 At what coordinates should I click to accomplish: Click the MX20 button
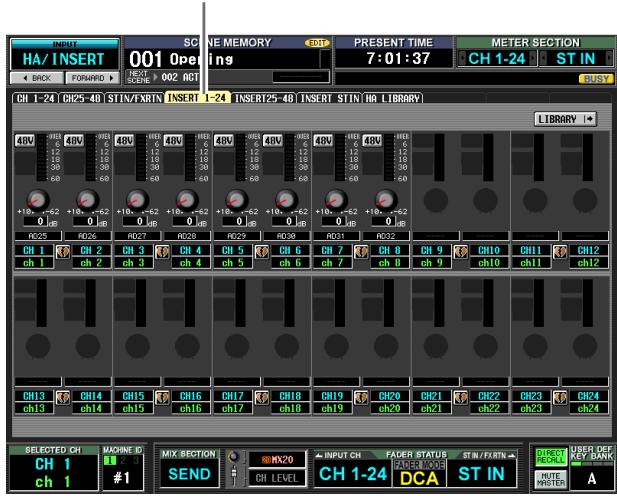click(x=277, y=459)
